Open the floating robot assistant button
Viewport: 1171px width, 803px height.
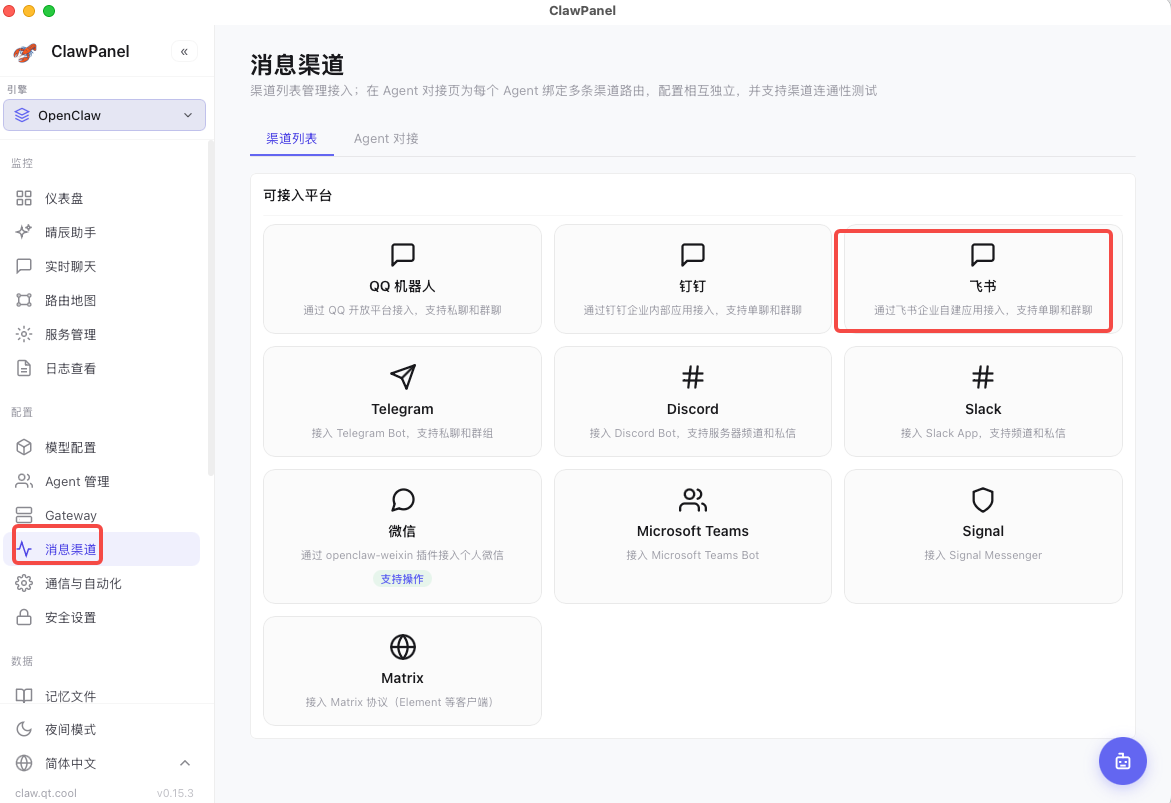pyautogui.click(x=1122, y=761)
